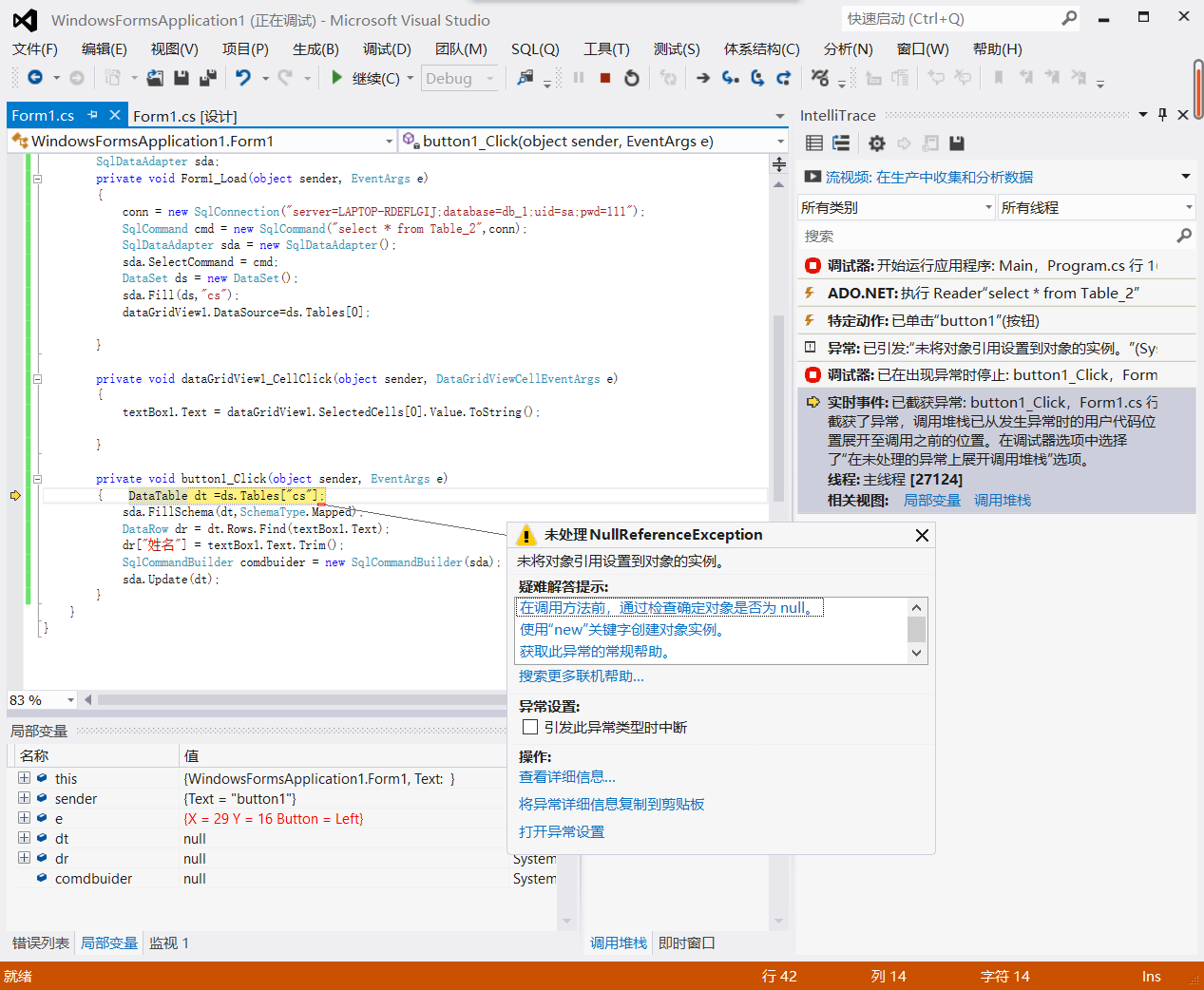This screenshot has width=1204, height=990.
Task: Click the editor split-window handle icon
Action: point(779,164)
